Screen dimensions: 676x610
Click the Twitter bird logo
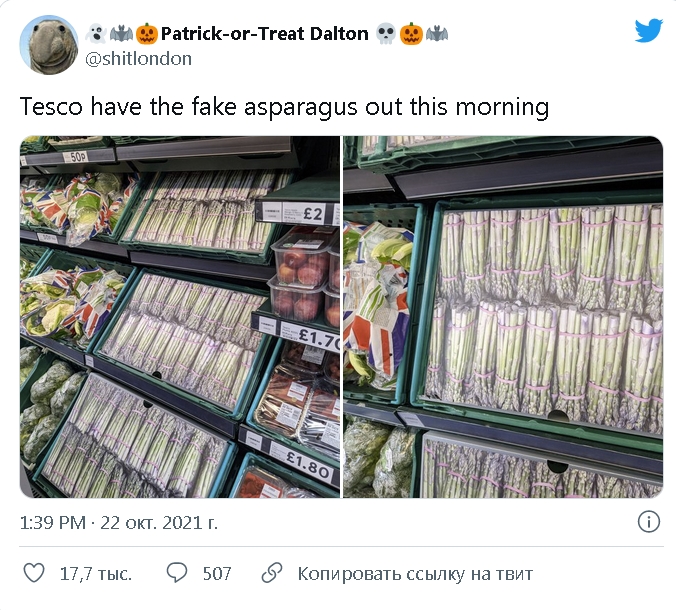(648, 31)
